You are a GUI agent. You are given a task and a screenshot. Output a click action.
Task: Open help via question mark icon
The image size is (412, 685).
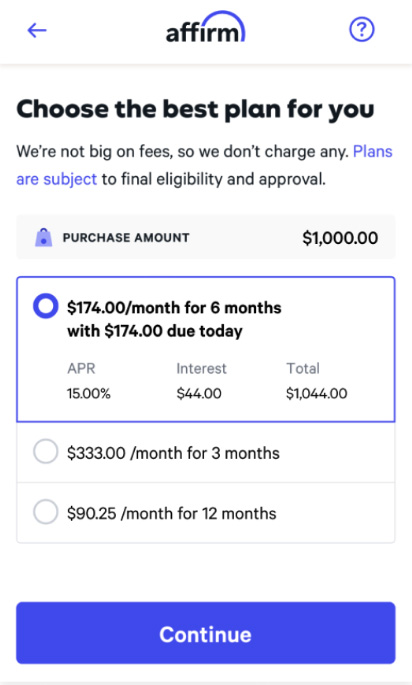pos(362,30)
